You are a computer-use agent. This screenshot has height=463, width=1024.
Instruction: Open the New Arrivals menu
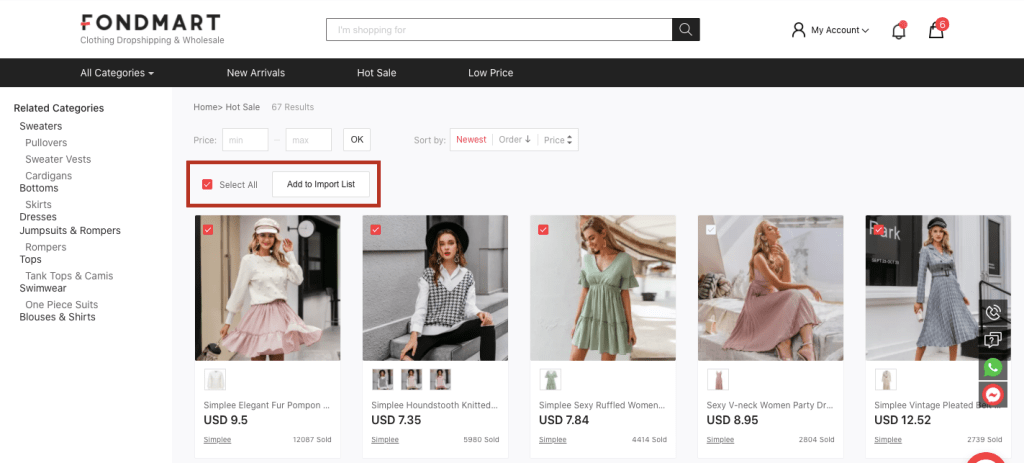256,73
